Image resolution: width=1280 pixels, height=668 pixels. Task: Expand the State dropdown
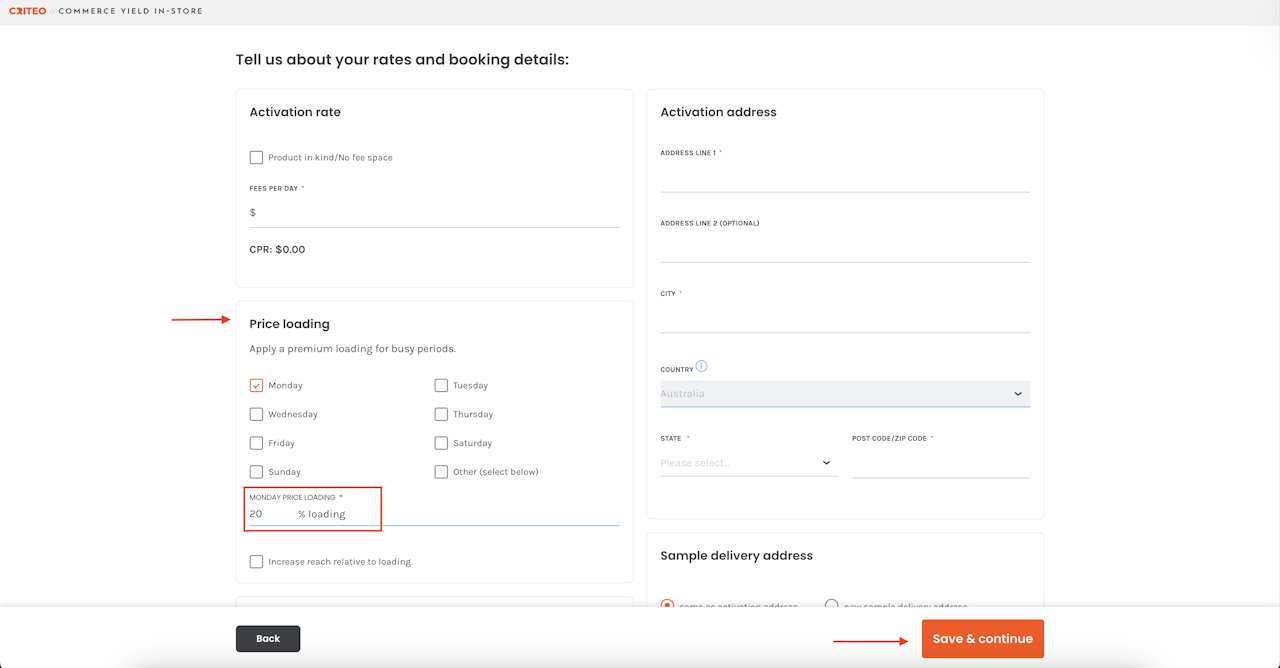748,463
